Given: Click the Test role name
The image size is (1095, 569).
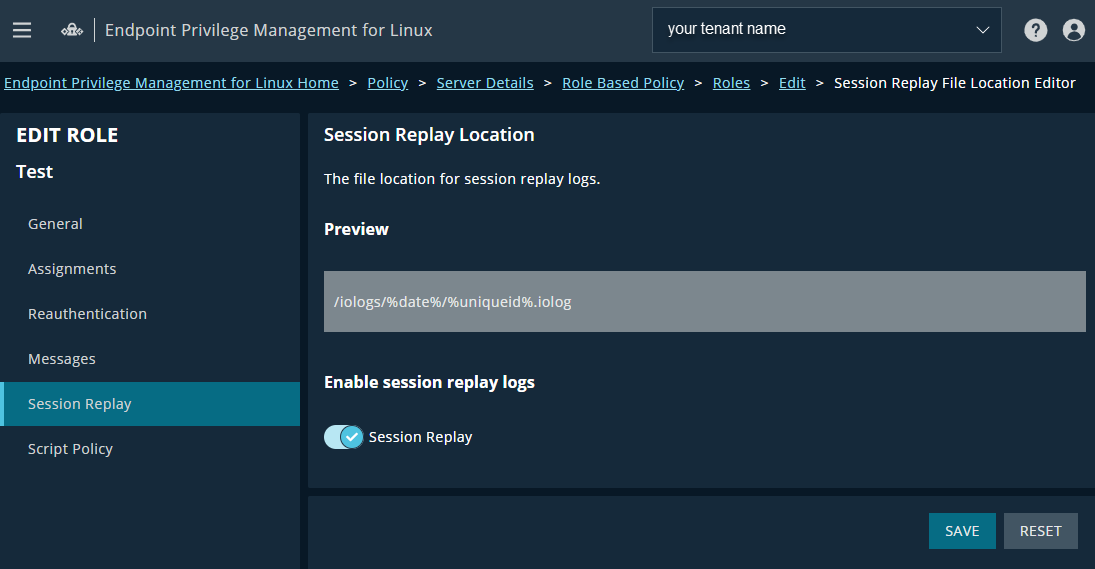Looking at the screenshot, I should (34, 172).
